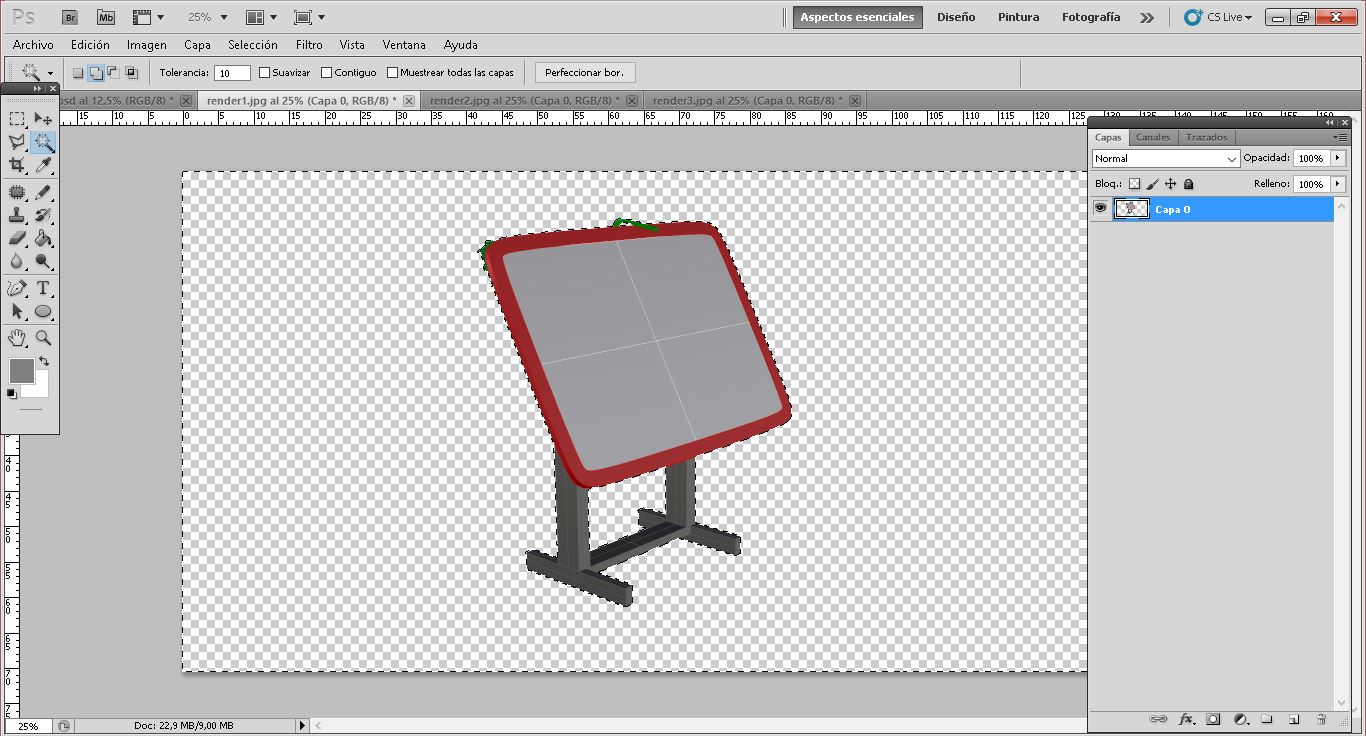Create a new group folder
Image resolution: width=1366 pixels, height=736 pixels.
pos(1266,719)
